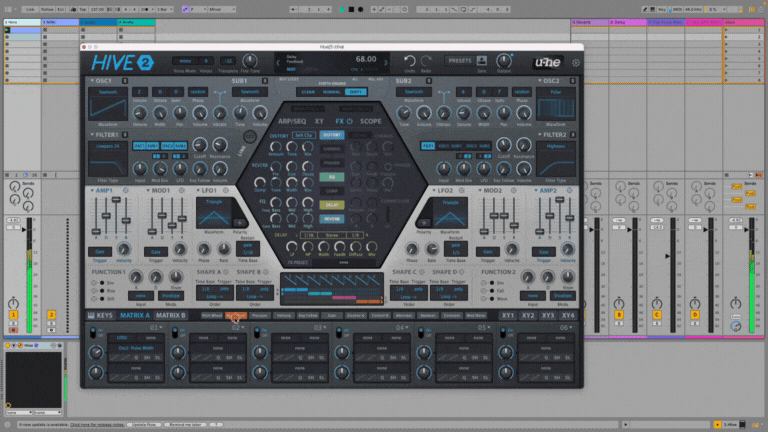This screenshot has width=768, height=432.
Task: Click the AMP2 gear icon
Action: (569, 190)
